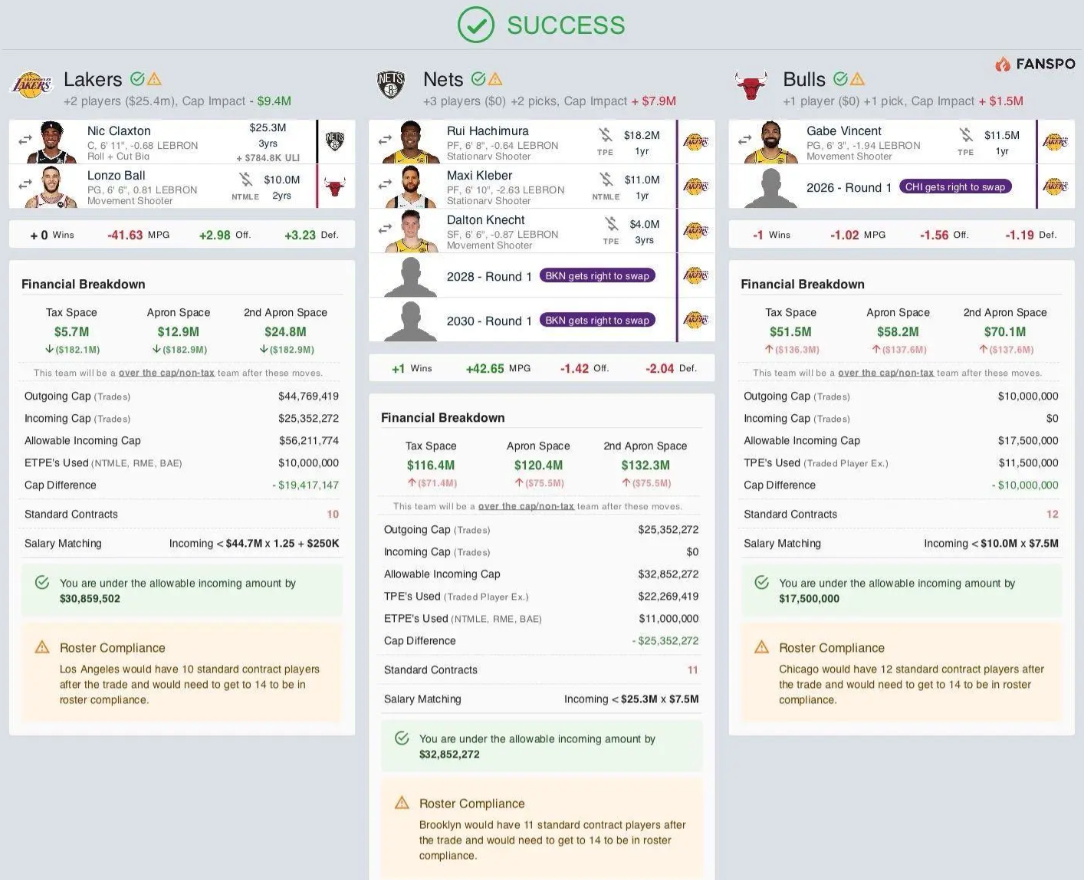Click swap arrows icon for Lonzo Ball

point(25,185)
